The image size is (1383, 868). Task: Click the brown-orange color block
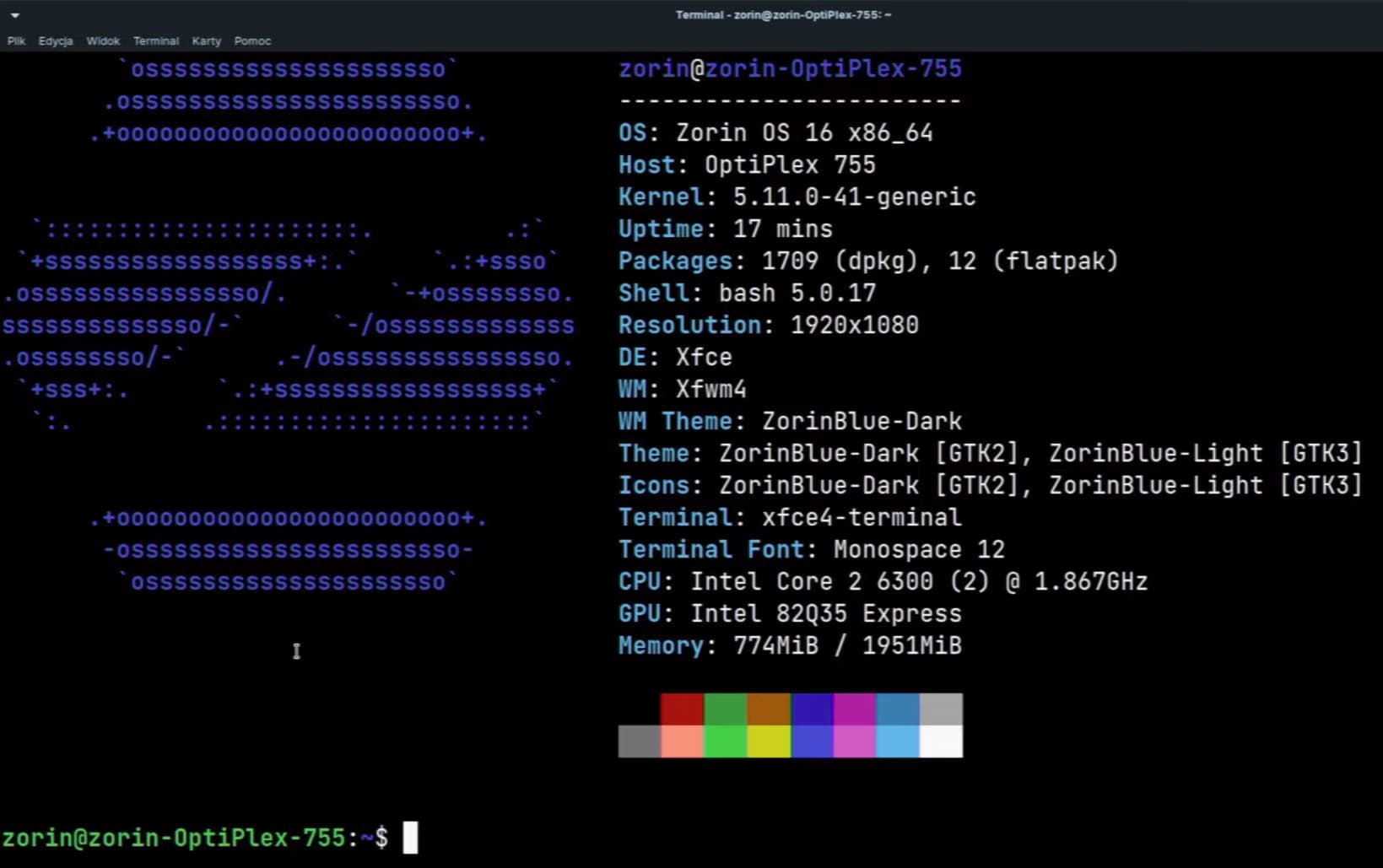(x=769, y=709)
